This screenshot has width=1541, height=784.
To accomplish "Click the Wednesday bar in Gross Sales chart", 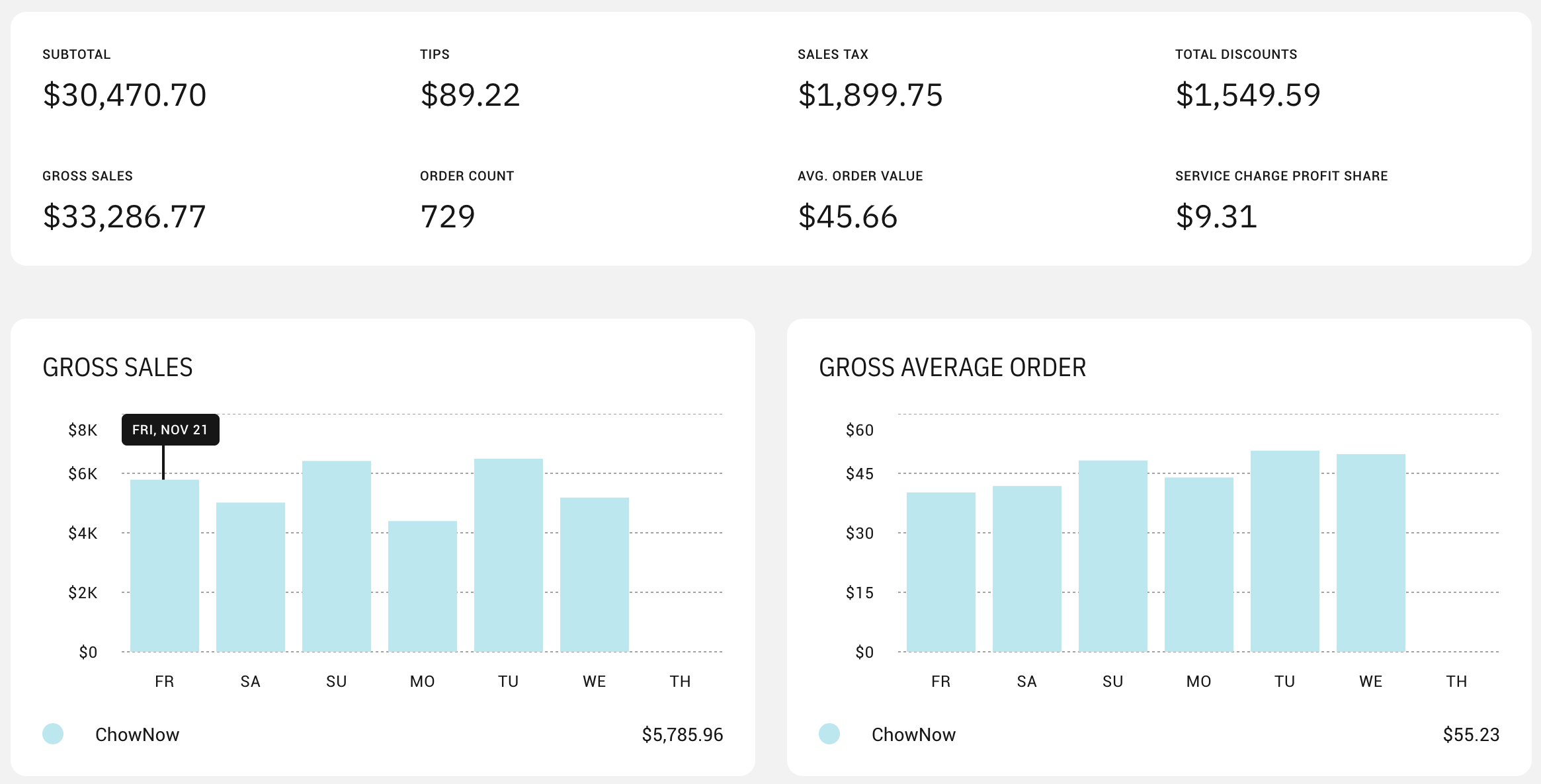I will 594,574.
